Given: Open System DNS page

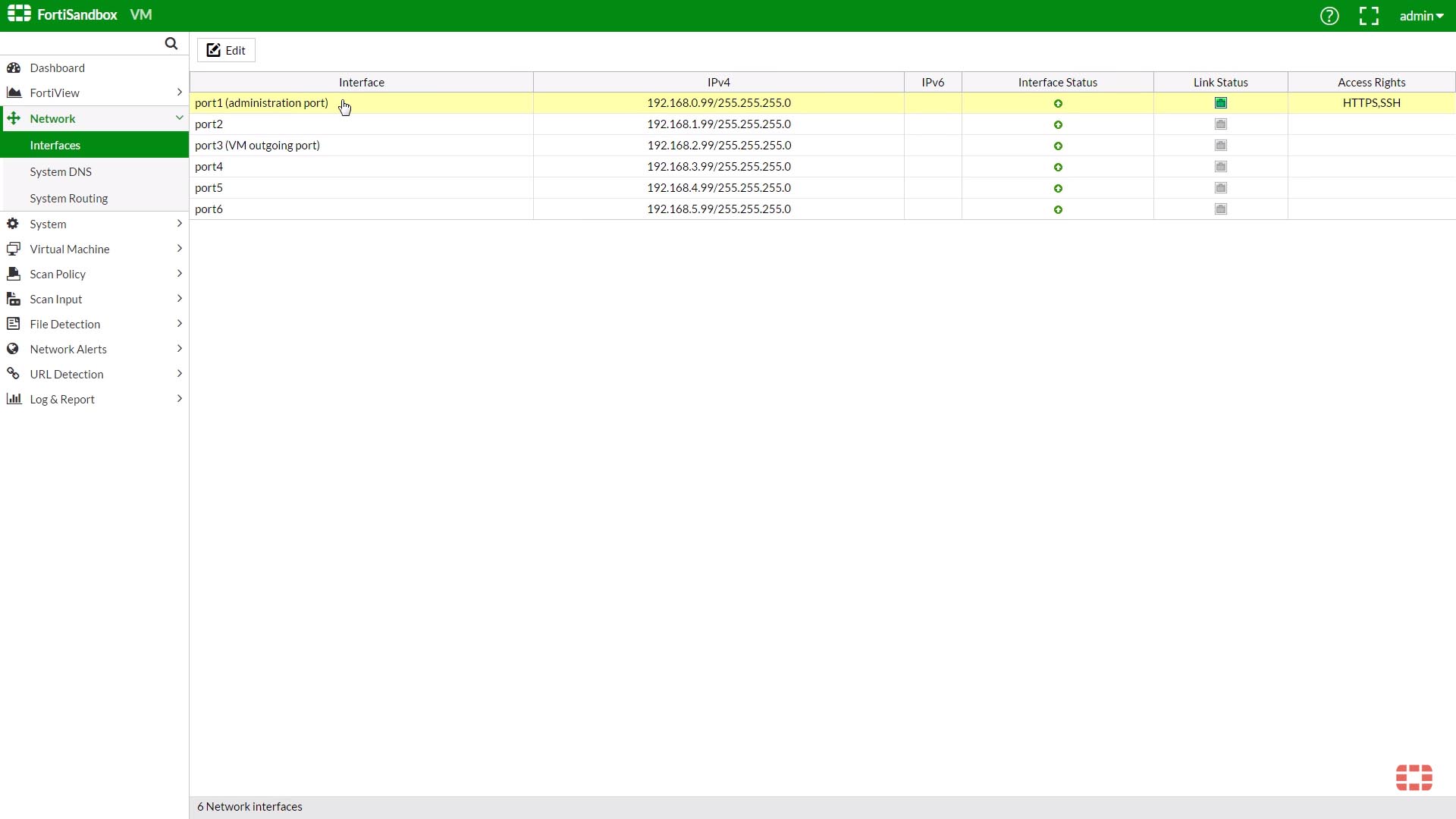Looking at the screenshot, I should coord(61,172).
